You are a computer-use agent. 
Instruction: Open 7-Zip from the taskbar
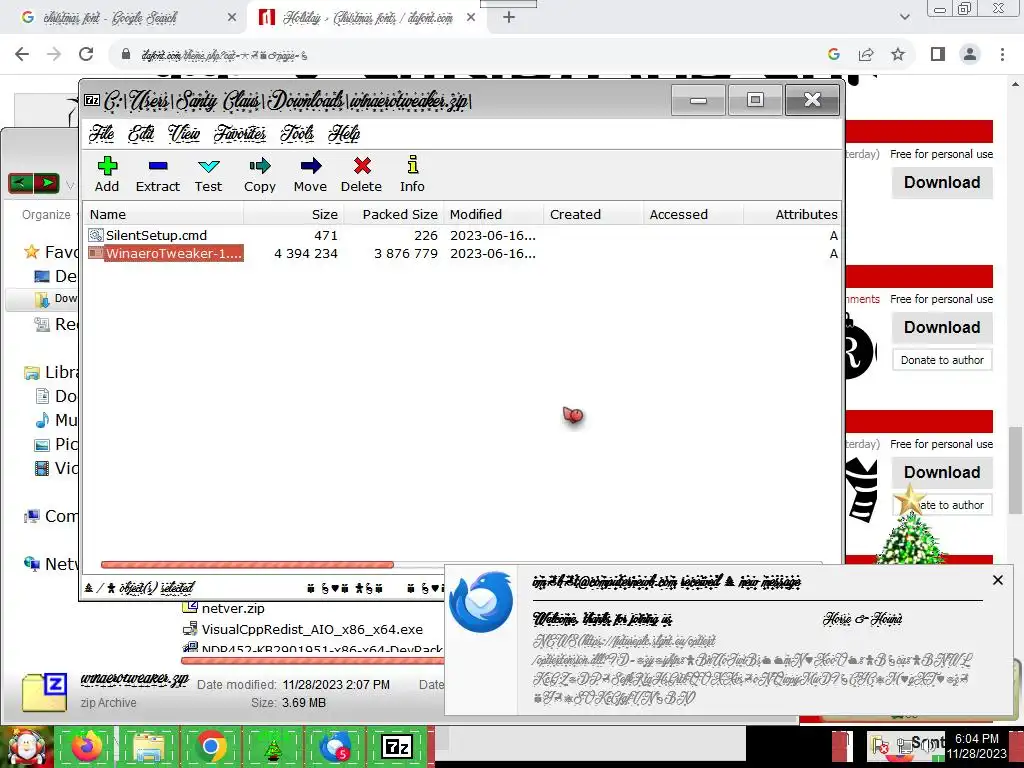(x=397, y=746)
